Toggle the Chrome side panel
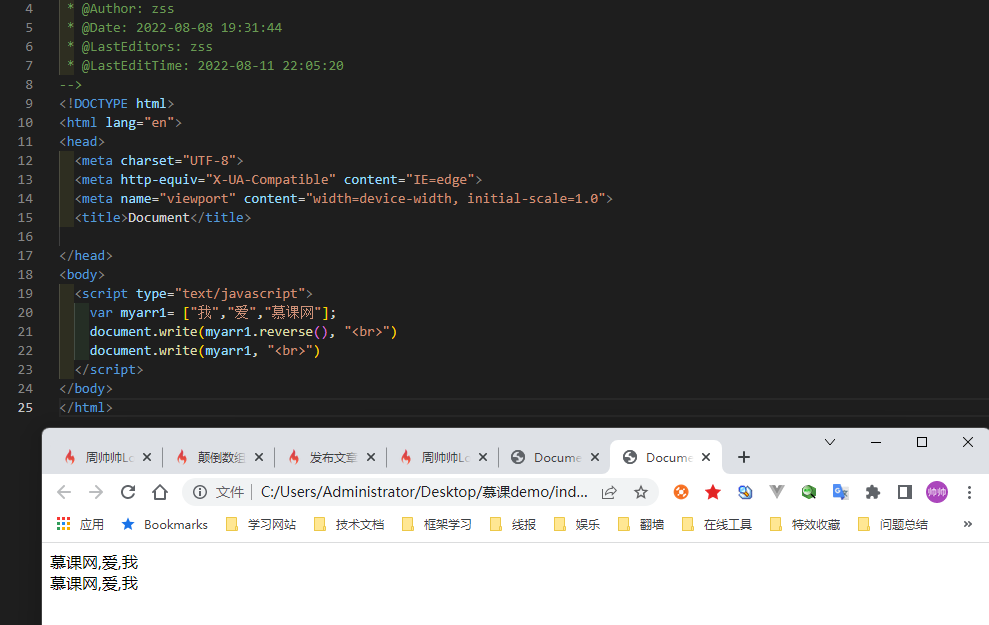 904,492
